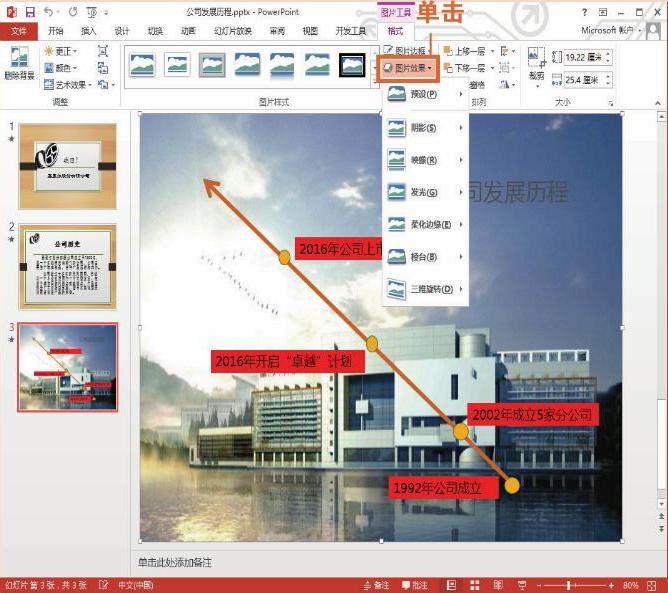Click 上移一层 (Bring Forward) button
The height and width of the screenshot is (593, 668).
coord(464,52)
